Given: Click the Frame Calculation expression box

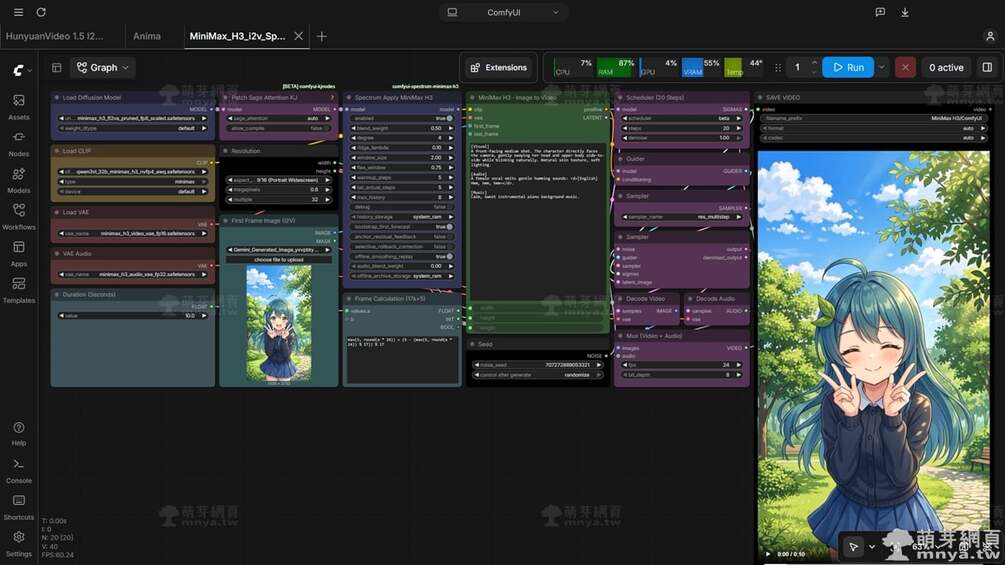Looking at the screenshot, I should pyautogui.click(x=402, y=359).
